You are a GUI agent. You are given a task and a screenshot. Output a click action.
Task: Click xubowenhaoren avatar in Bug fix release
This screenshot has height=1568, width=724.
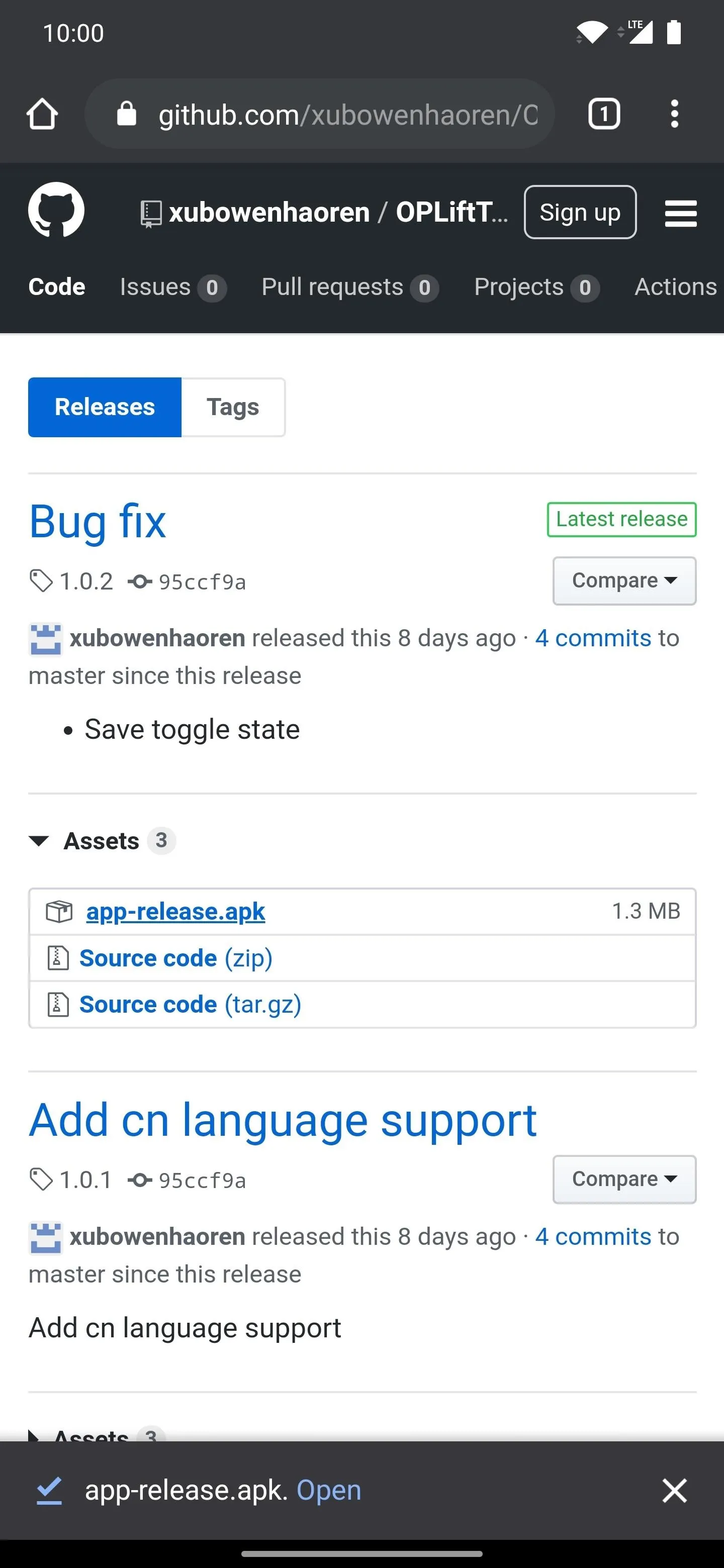[x=45, y=639]
